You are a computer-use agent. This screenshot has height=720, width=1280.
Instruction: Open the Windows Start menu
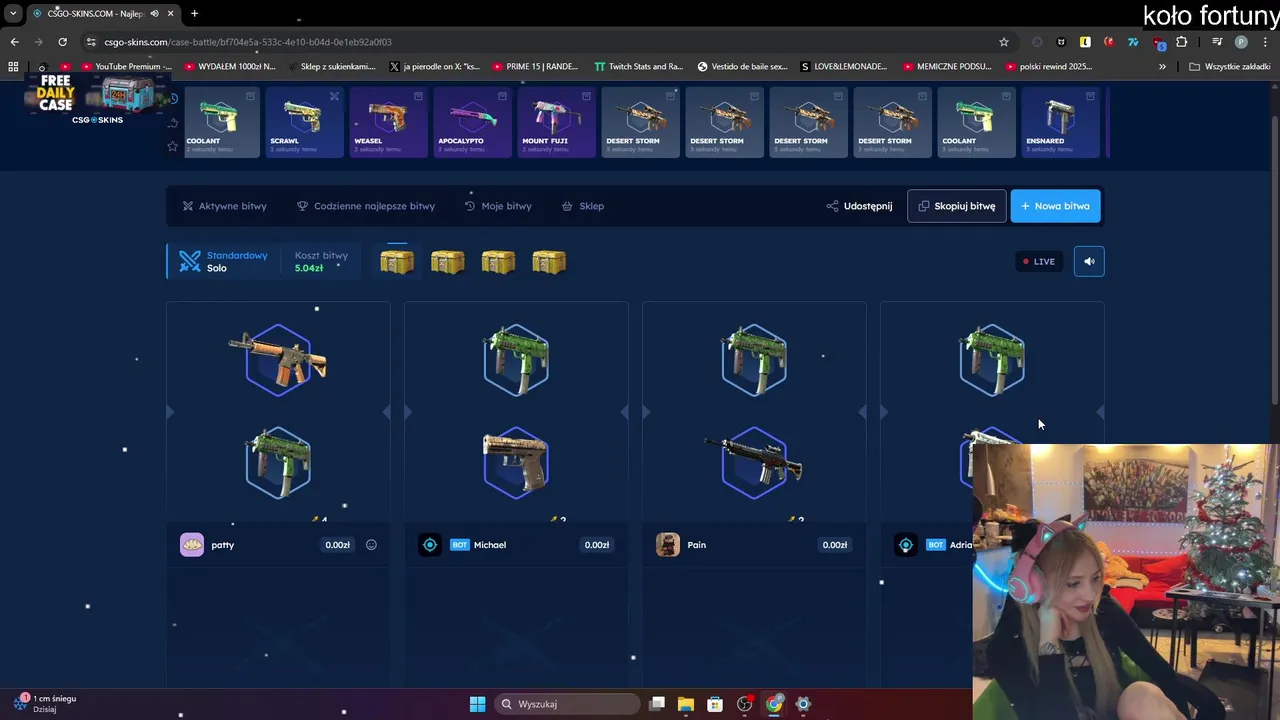point(477,704)
